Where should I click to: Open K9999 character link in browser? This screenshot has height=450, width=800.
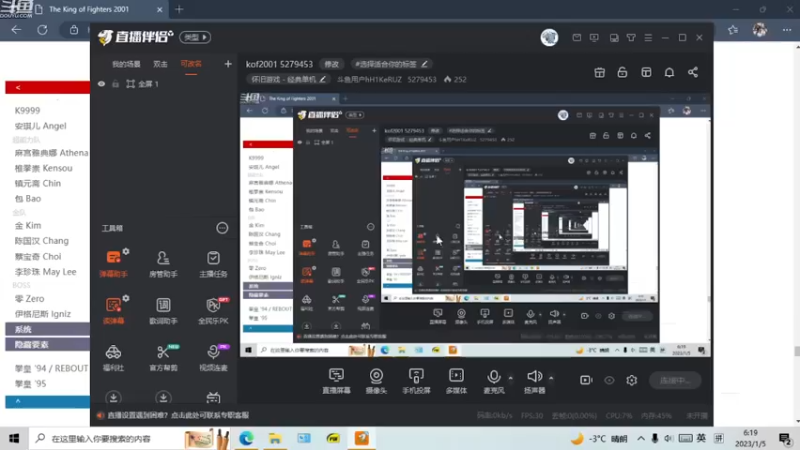28,110
